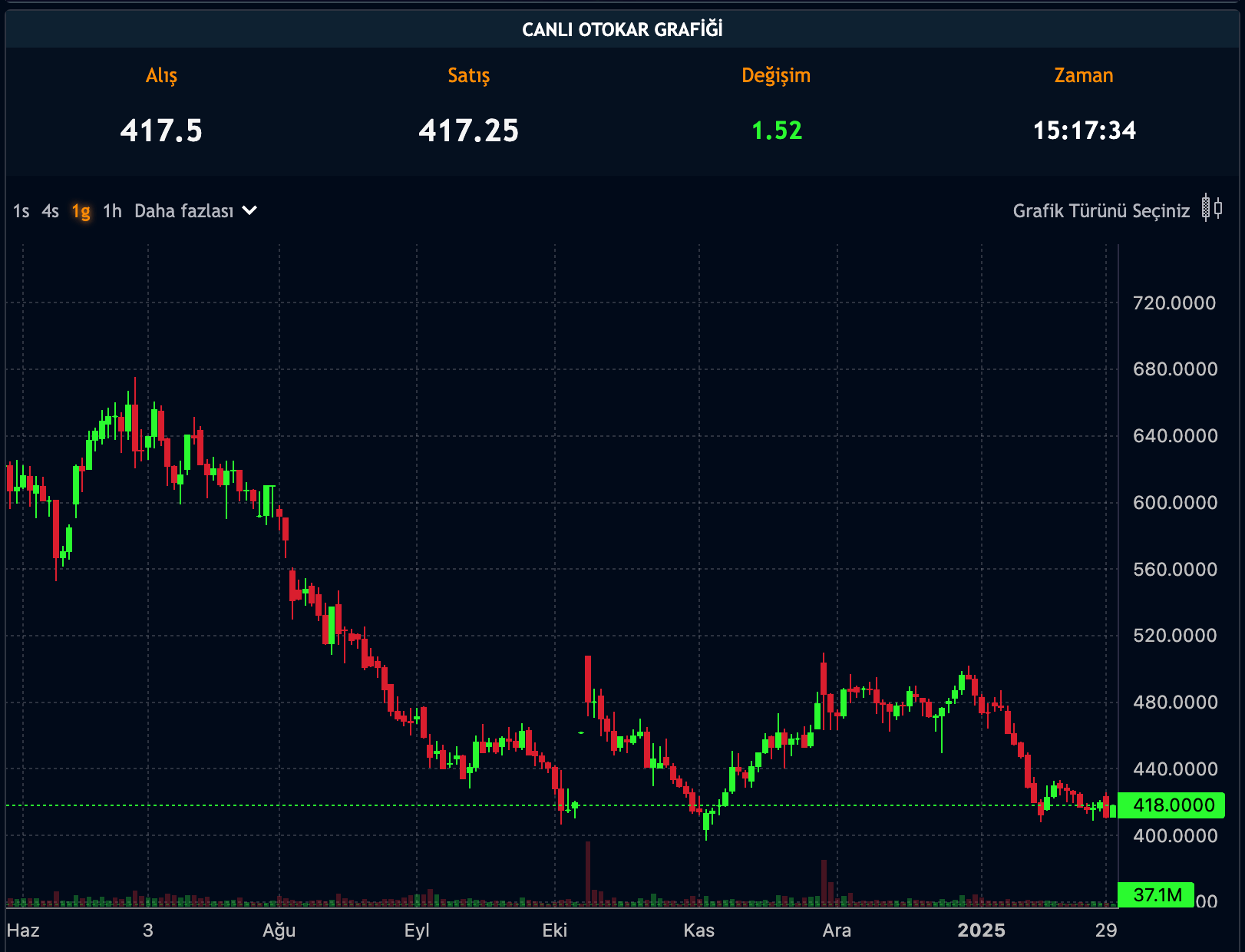
Task: Click the 37.1M volume label
Action: click(1157, 895)
